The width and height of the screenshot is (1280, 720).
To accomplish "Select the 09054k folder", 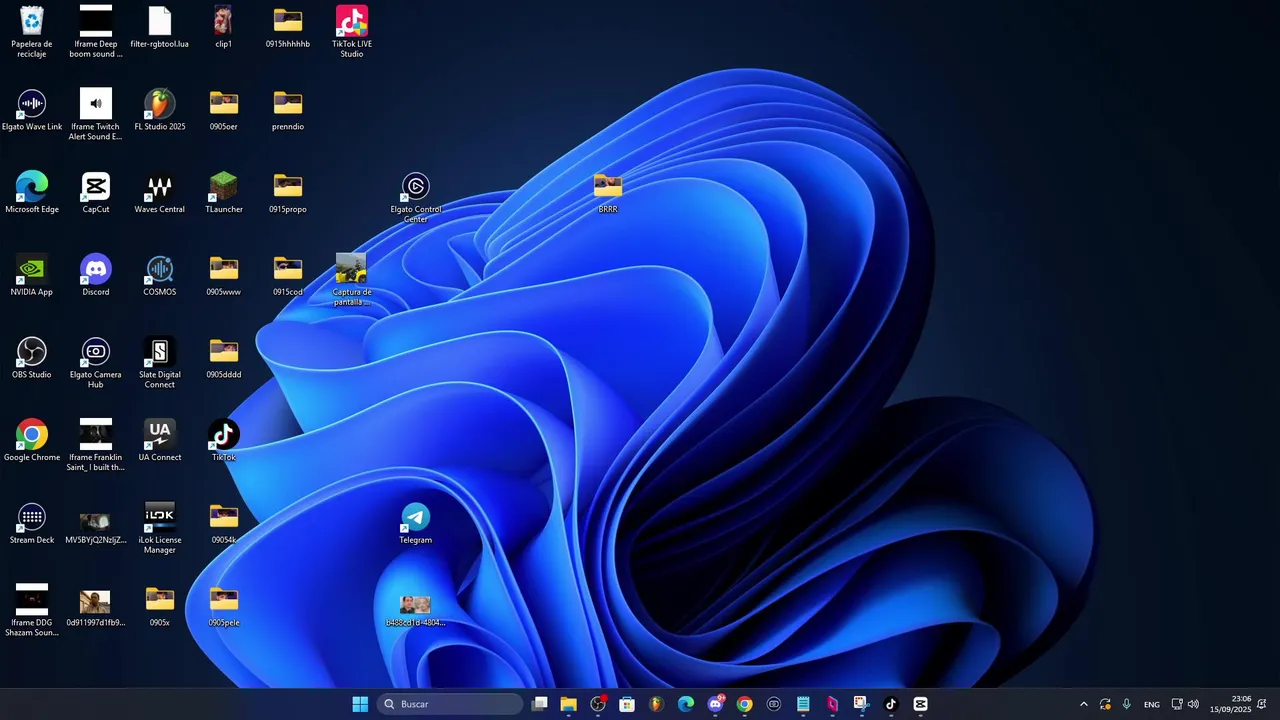I will pyautogui.click(x=224, y=524).
